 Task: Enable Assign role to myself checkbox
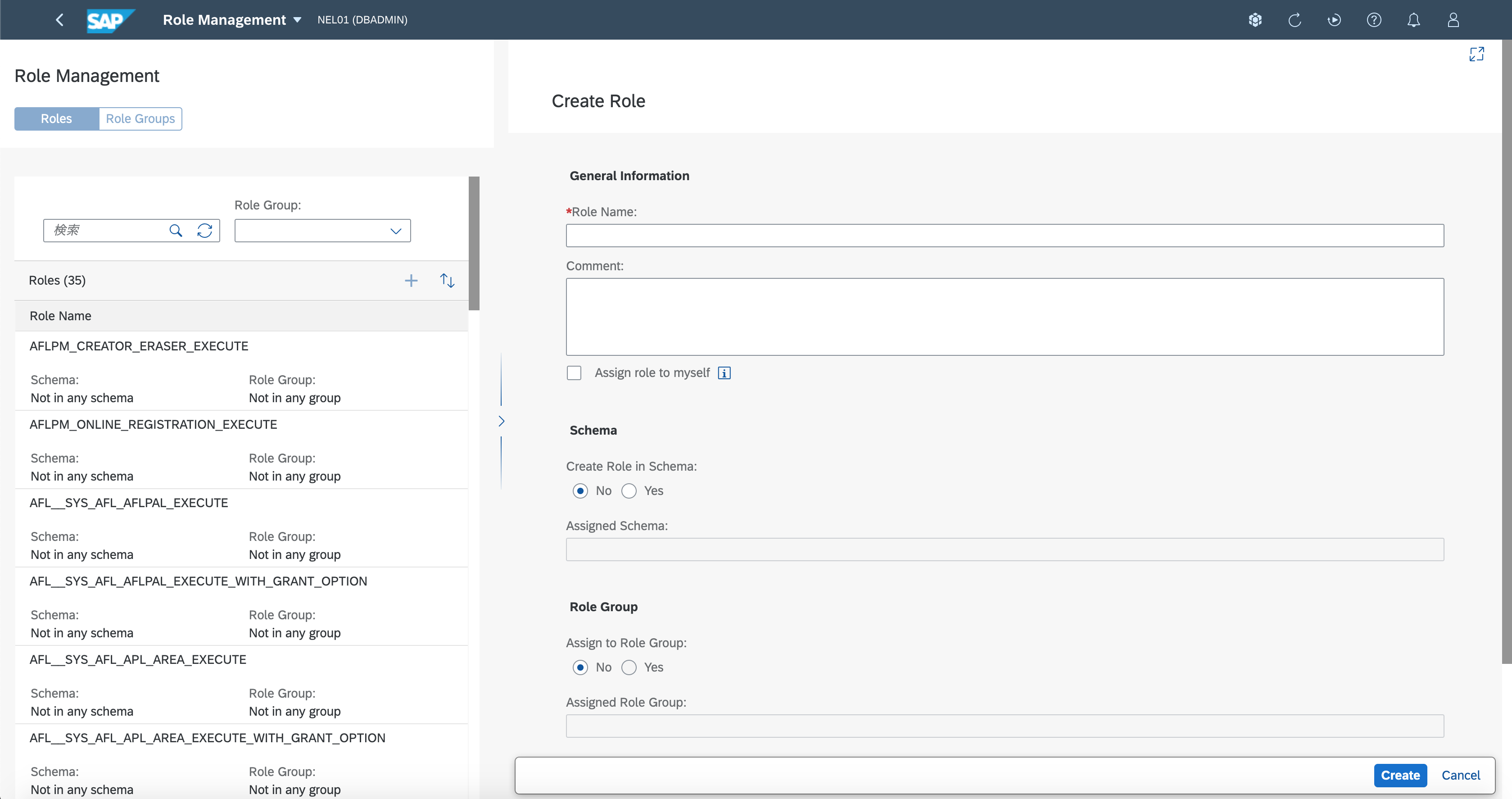[x=574, y=373]
